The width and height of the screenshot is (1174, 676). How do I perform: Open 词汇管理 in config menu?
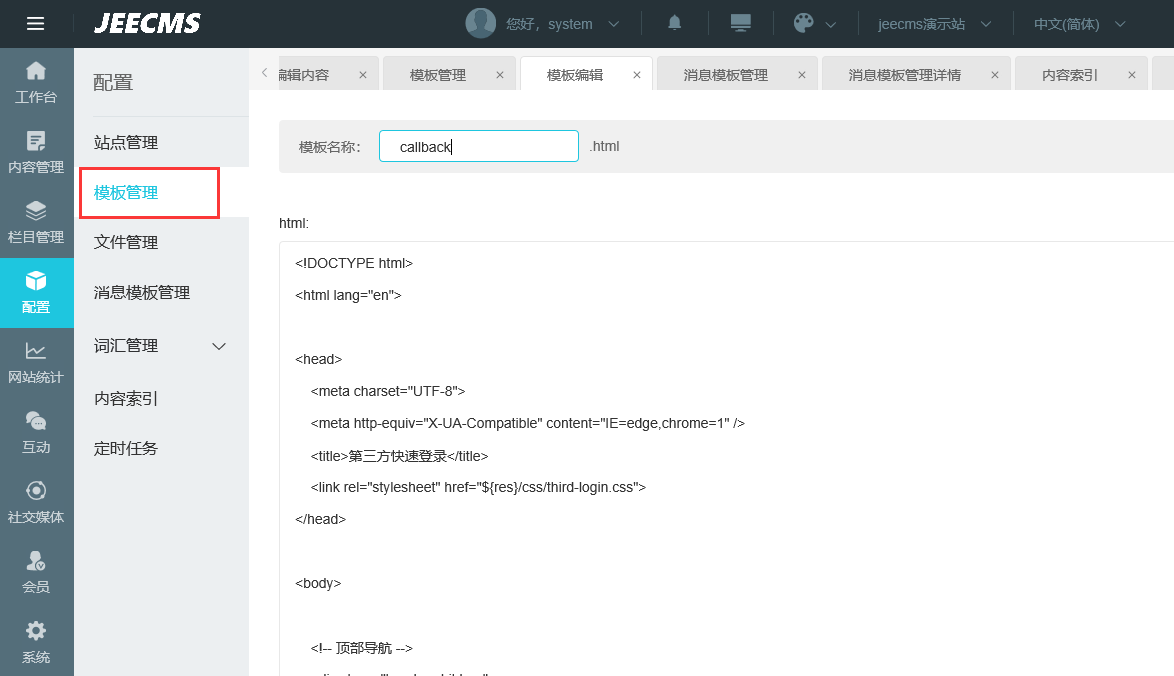pos(126,346)
